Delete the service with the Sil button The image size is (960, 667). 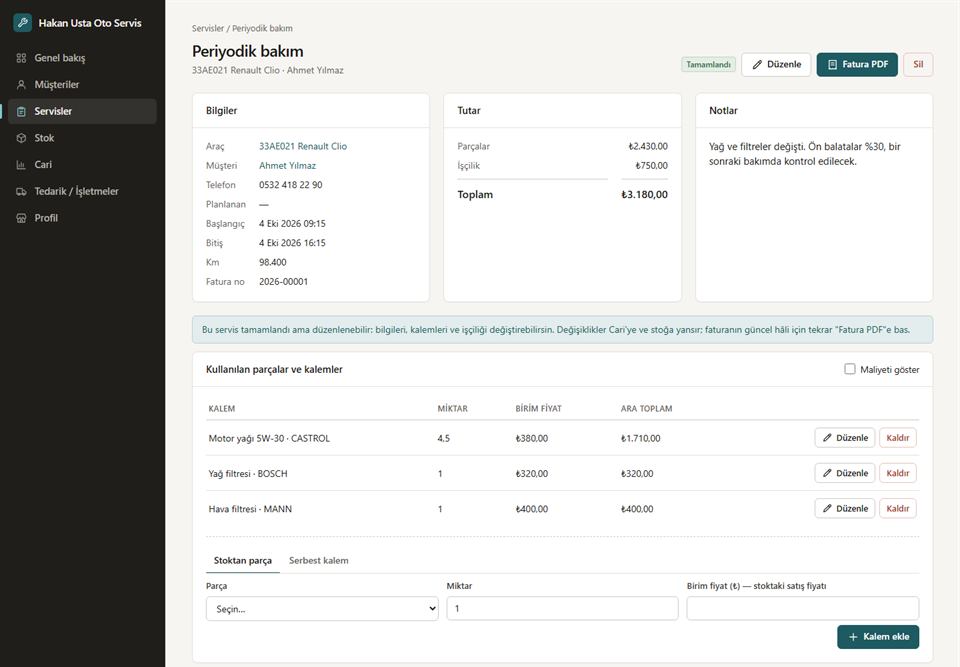(918, 64)
